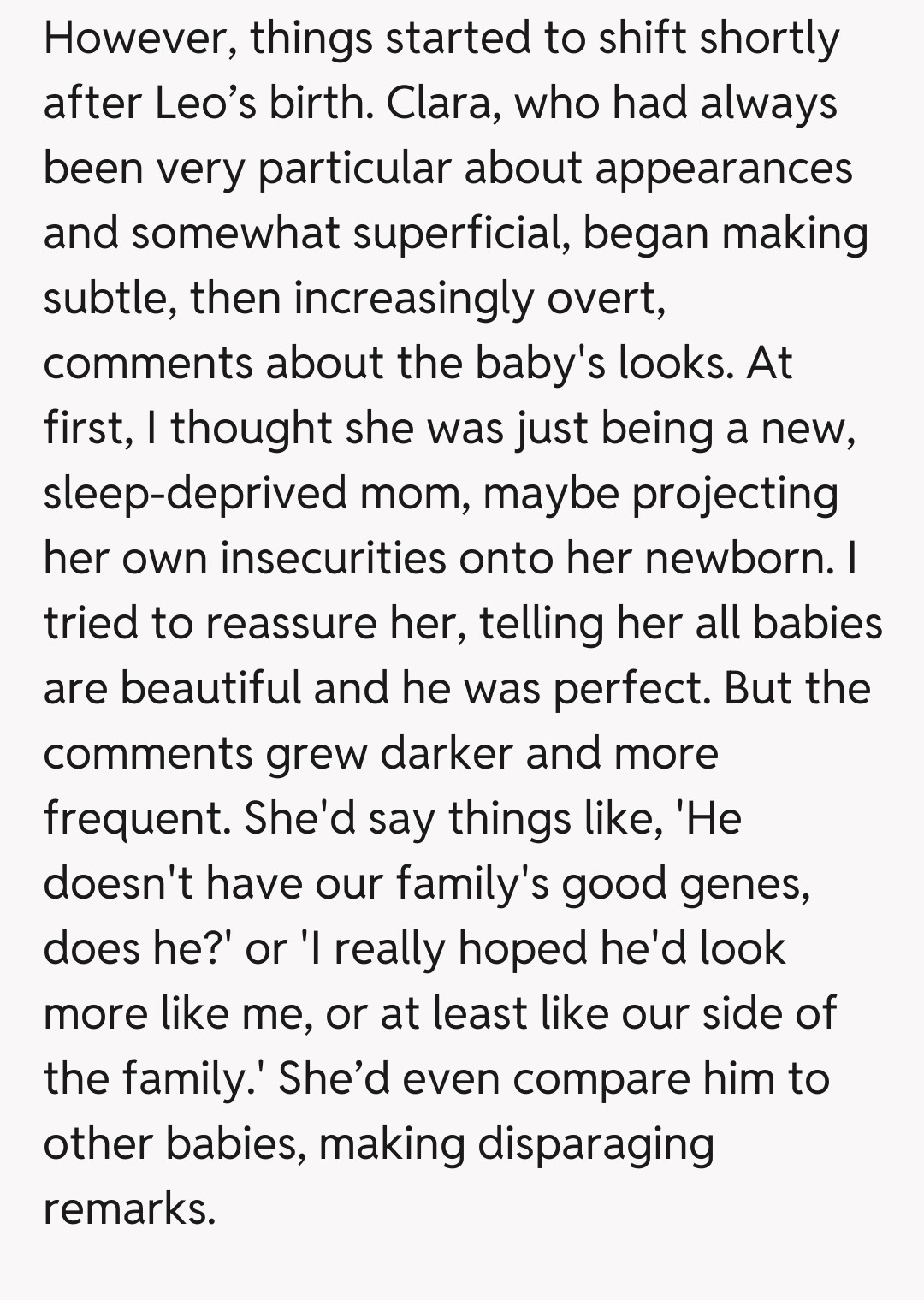Tap the word "beautiful"
This screenshot has width=924, height=1300.
point(210,689)
